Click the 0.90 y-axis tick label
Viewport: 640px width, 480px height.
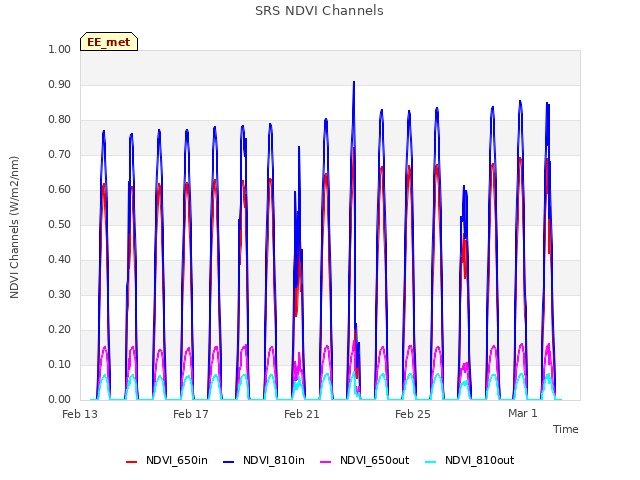pyautogui.click(x=60, y=84)
